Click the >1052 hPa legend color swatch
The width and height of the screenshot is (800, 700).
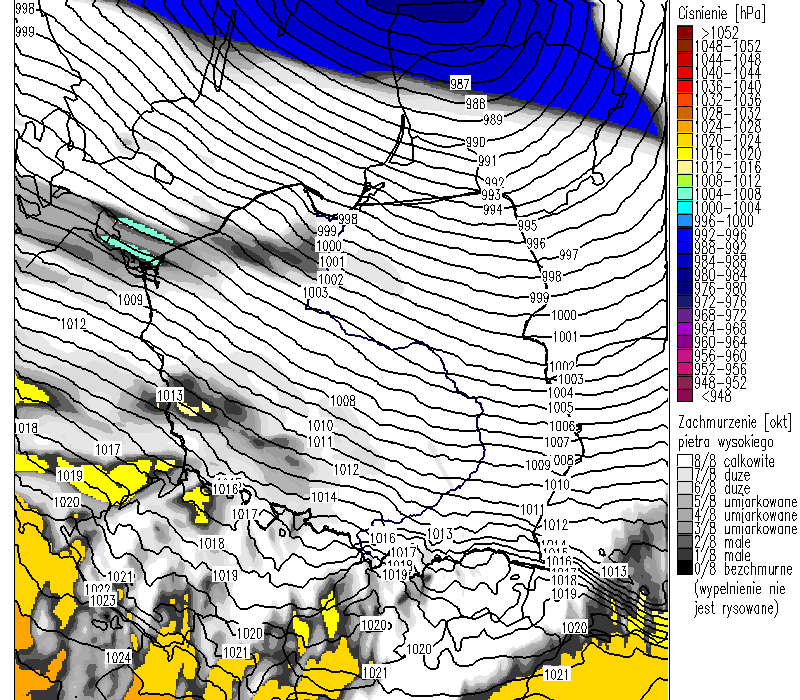tap(685, 33)
